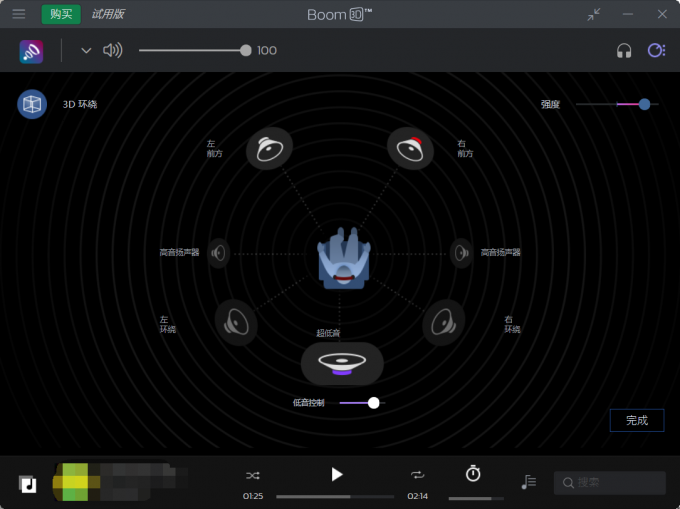Expand the output device dropdown arrow
Screen dimensions: 680x509
click(86, 51)
